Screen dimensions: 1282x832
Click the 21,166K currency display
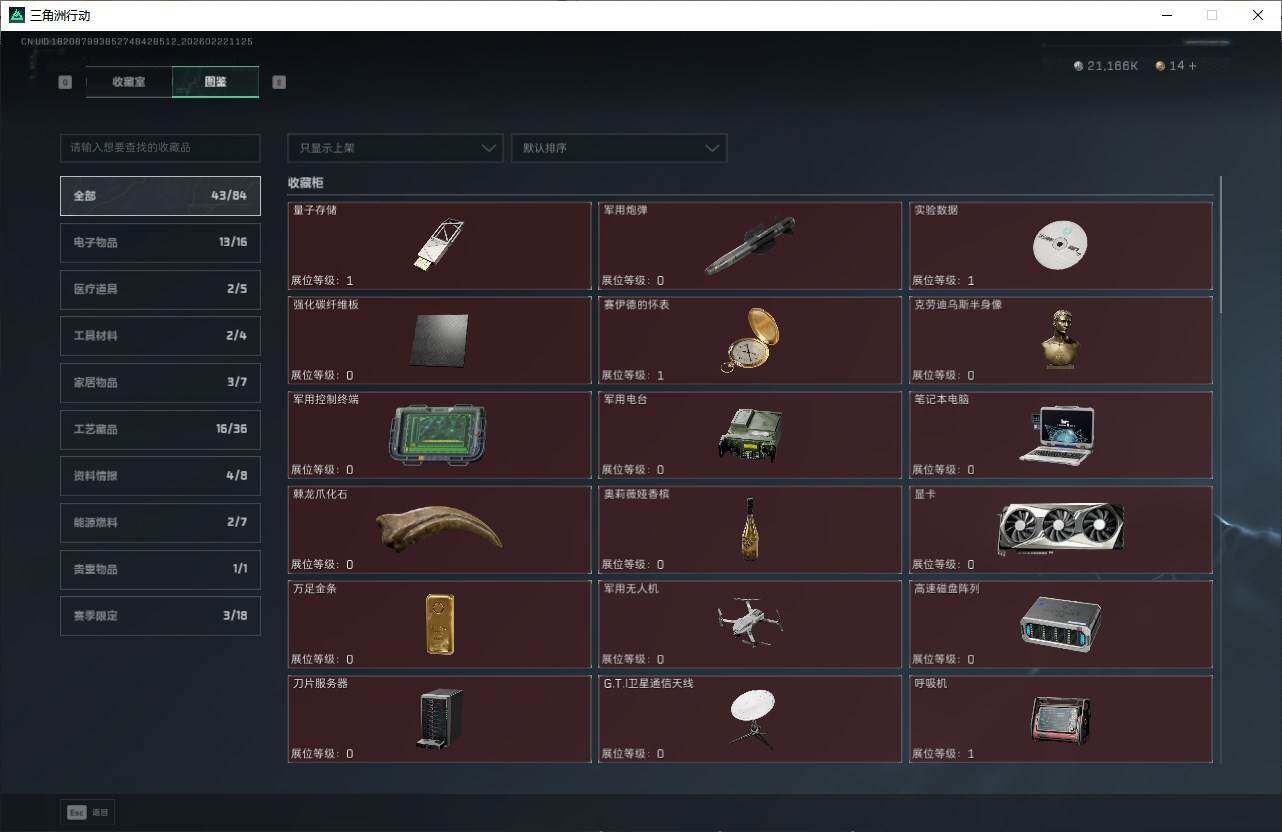1106,66
